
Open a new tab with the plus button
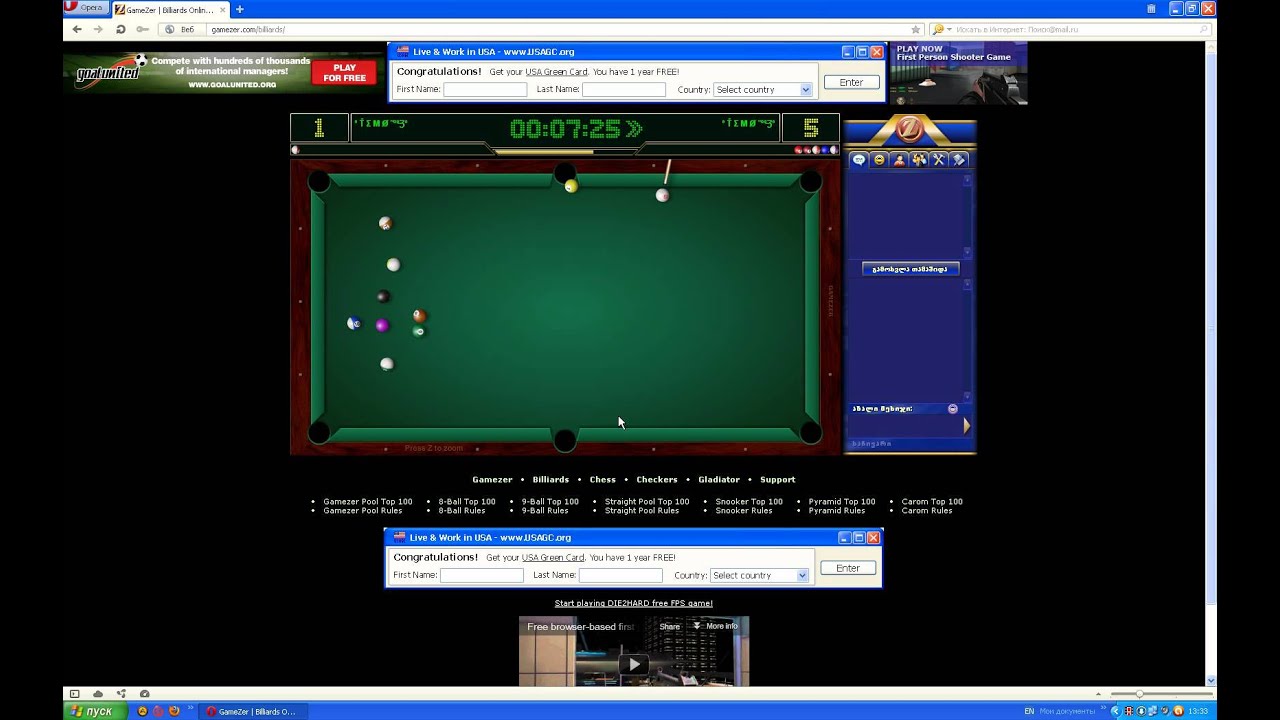[239, 9]
